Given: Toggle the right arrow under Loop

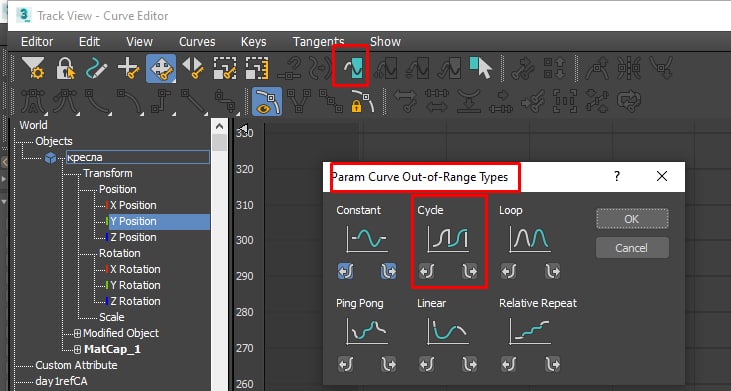Looking at the screenshot, I should point(552,271).
